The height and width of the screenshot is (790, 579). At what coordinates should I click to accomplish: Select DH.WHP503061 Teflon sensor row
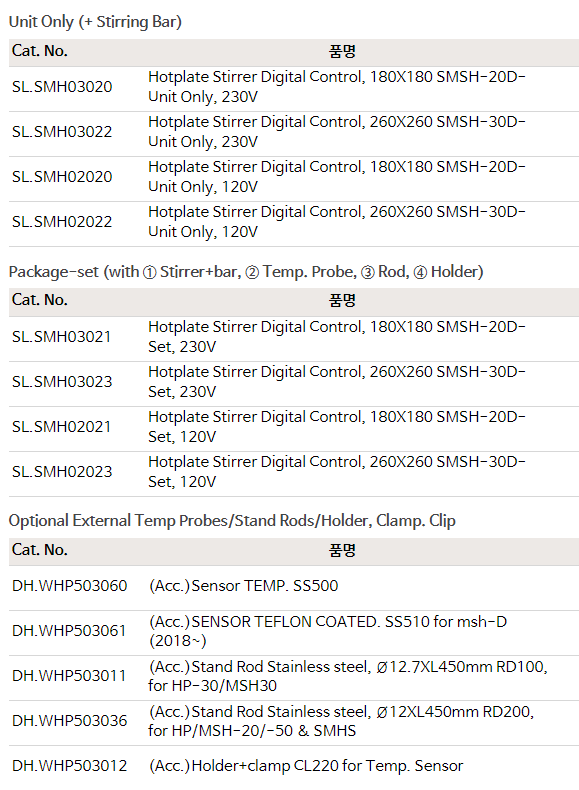294,633
